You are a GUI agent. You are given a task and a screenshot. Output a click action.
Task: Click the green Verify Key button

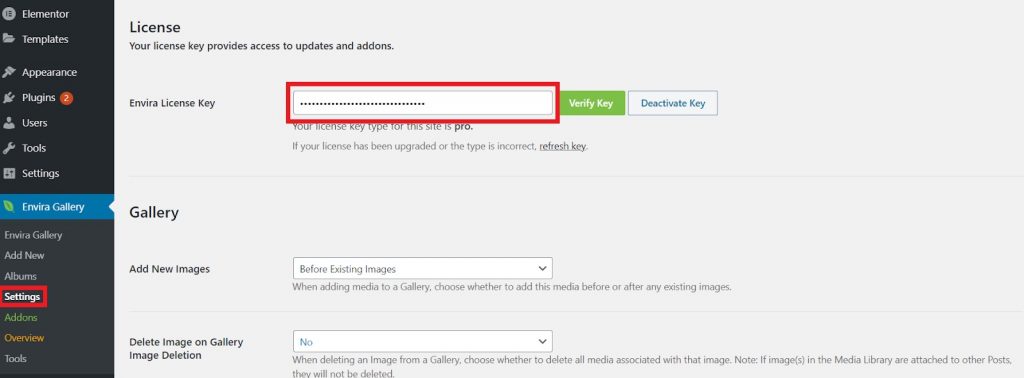pyautogui.click(x=591, y=103)
